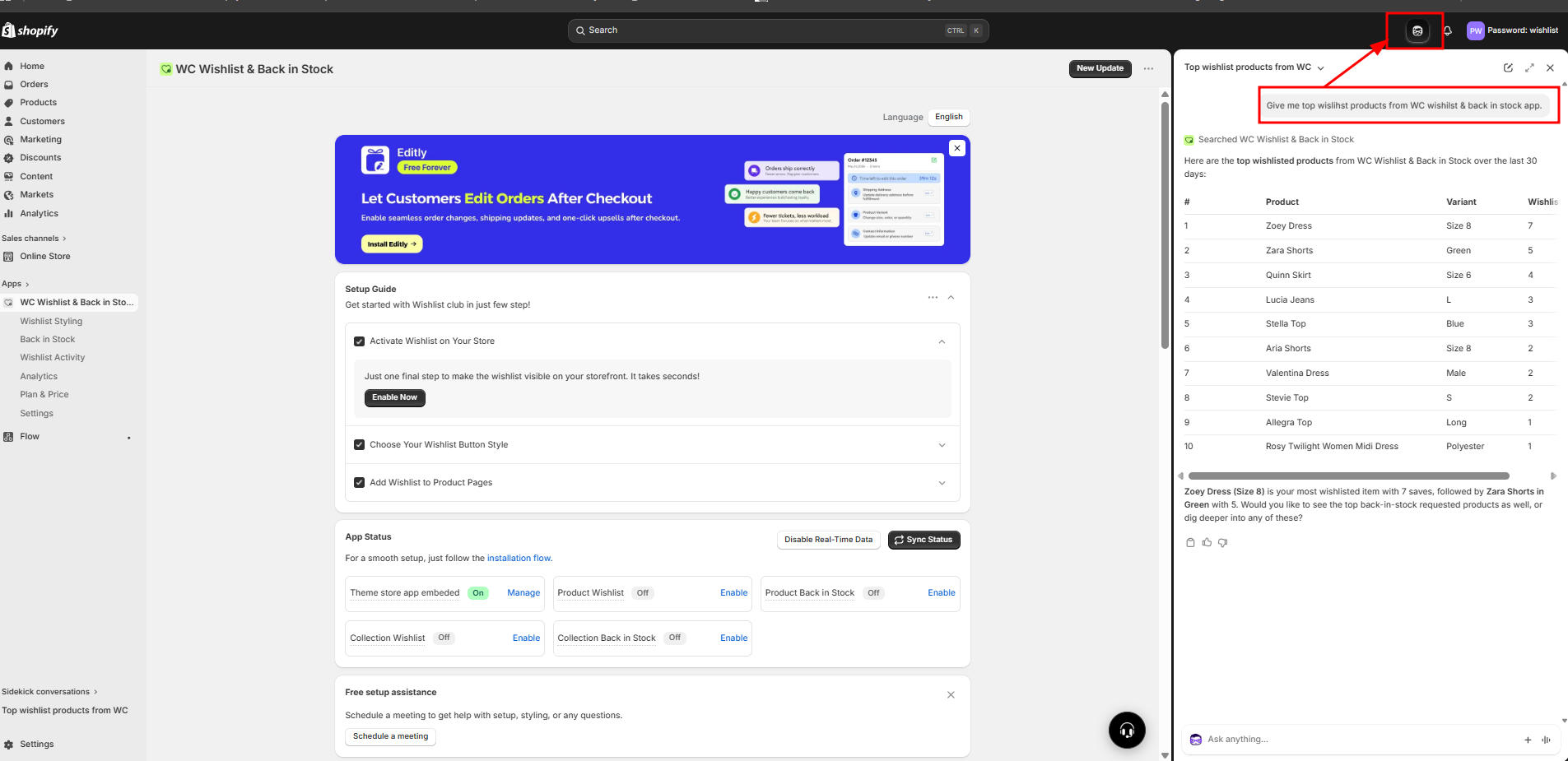
Task: Click the Enable Now button
Action: [x=395, y=397]
